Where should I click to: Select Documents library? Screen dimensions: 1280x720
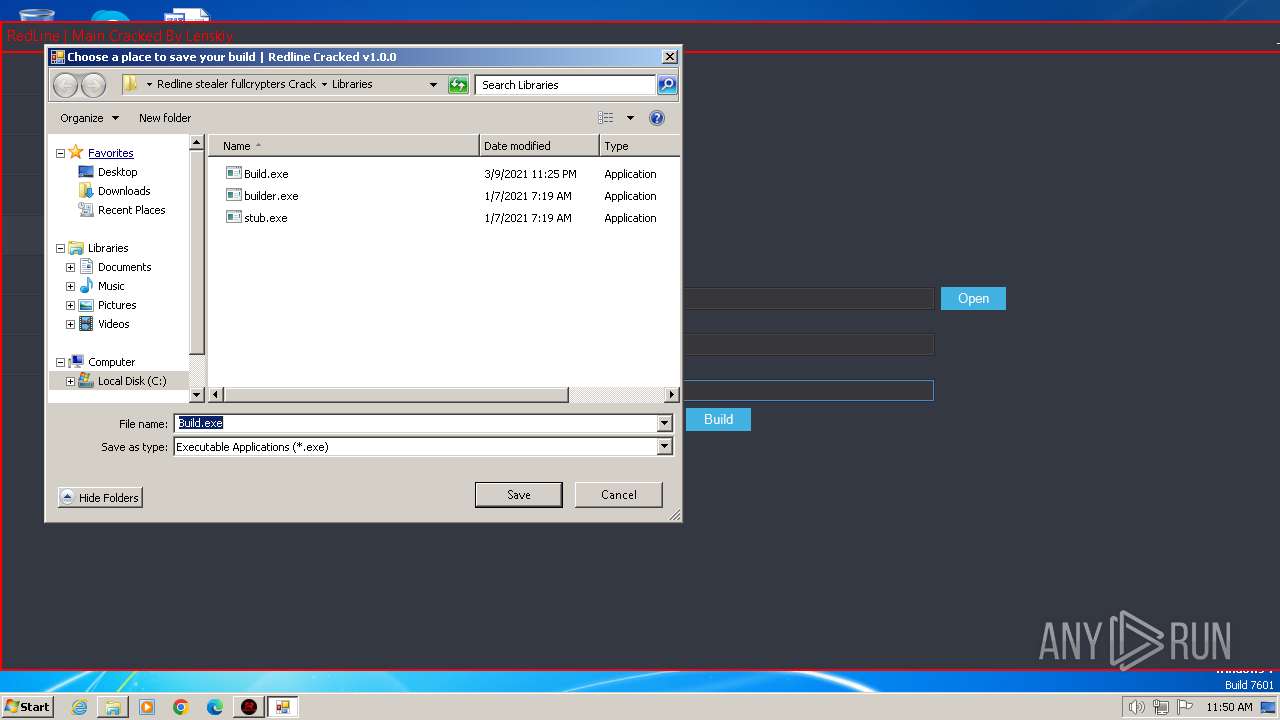pos(124,267)
